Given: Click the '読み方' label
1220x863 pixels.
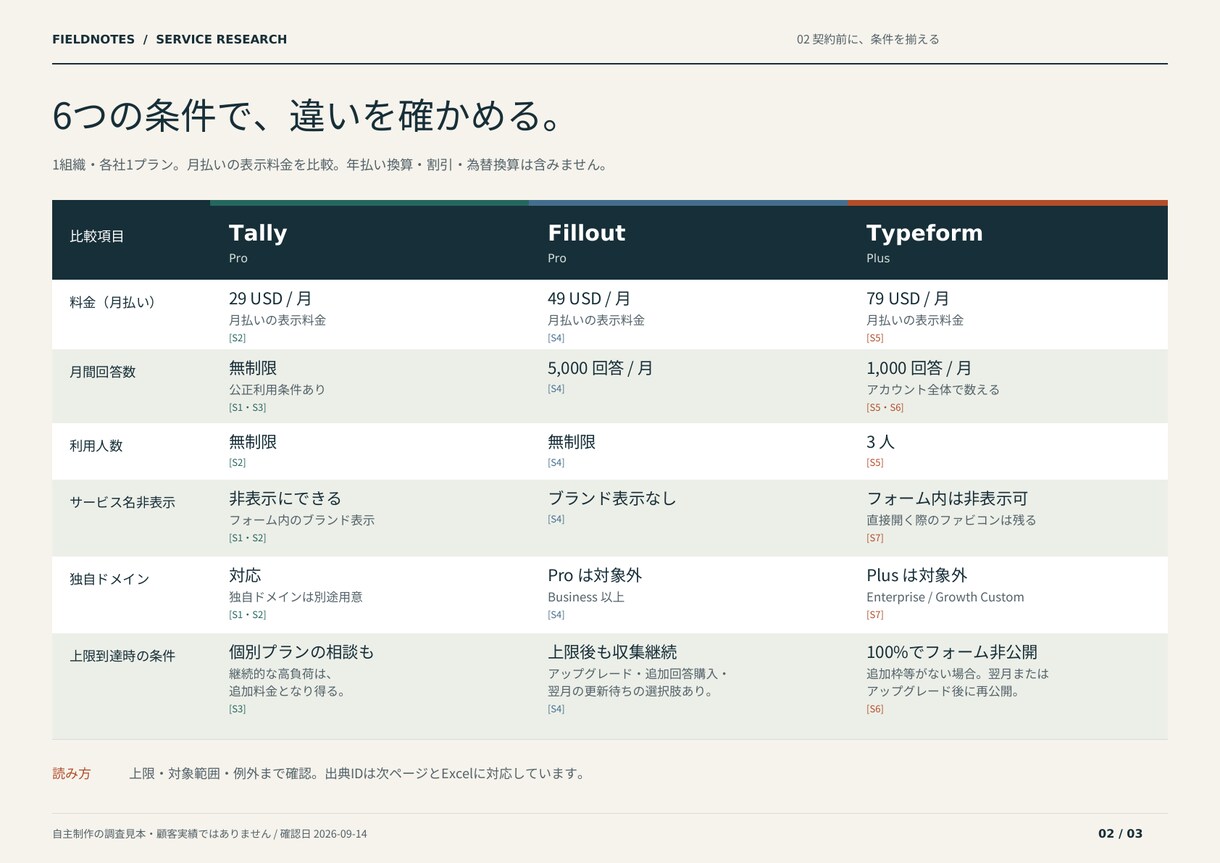Looking at the screenshot, I should (71, 774).
